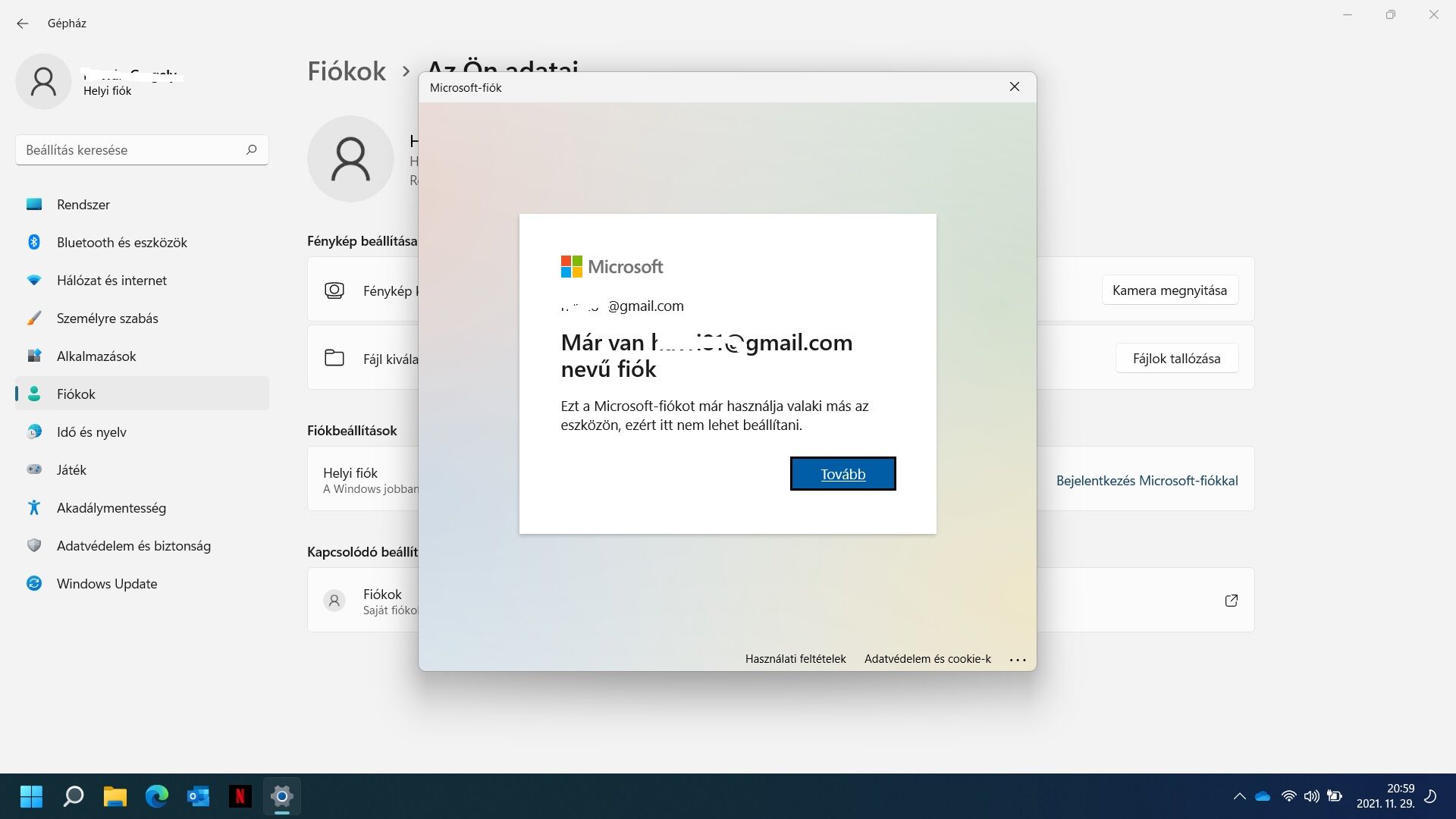Click the Settings gear in the taskbar

pos(282,796)
